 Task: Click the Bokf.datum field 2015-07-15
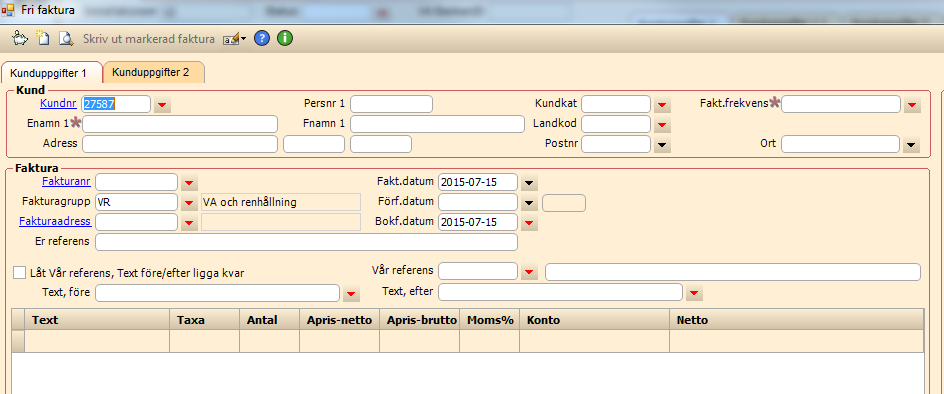pyautogui.click(x=478, y=222)
